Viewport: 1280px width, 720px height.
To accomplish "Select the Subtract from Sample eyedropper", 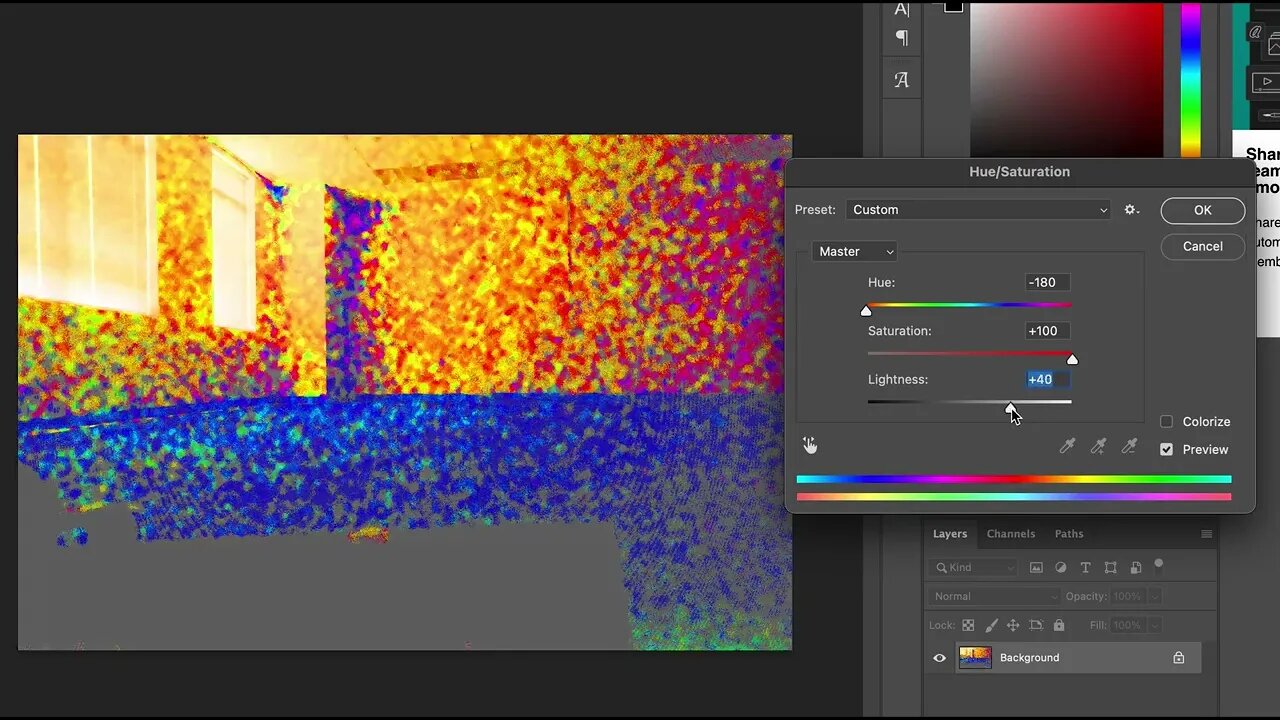I will point(1129,446).
